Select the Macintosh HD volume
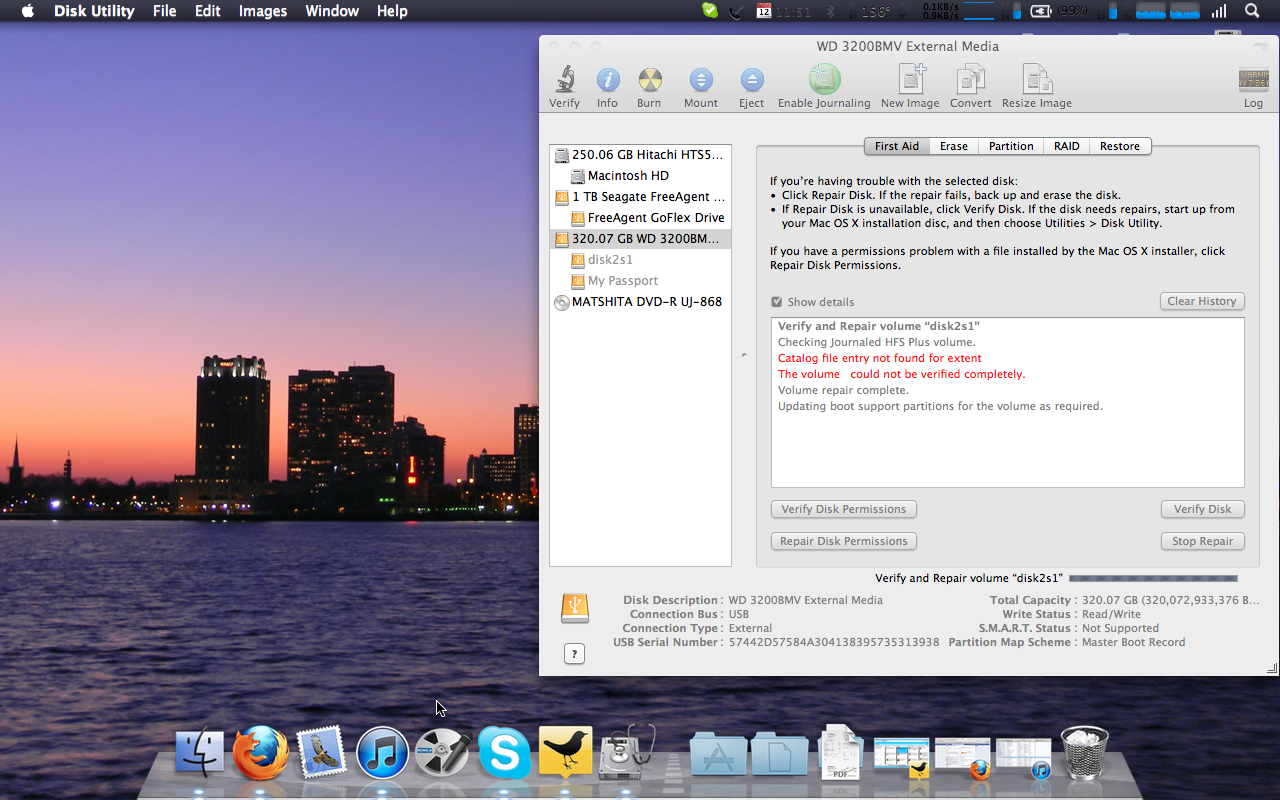Screen dimensions: 1280x800 [640, 176]
